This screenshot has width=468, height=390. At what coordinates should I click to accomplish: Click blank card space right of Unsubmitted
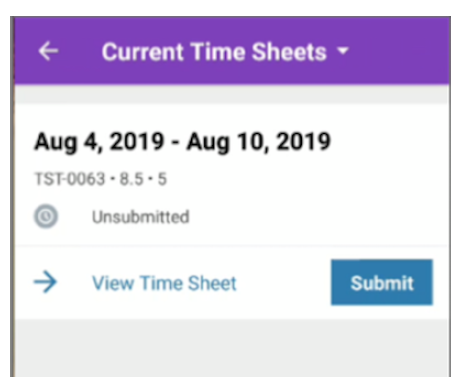coord(317,217)
